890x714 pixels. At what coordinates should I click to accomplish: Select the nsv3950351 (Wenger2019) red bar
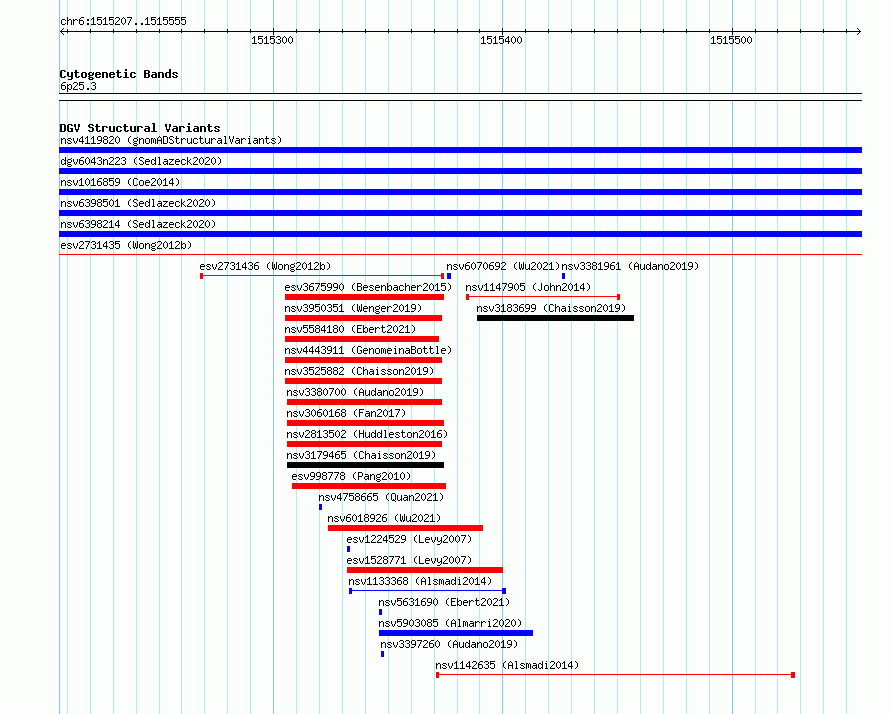pos(363,318)
